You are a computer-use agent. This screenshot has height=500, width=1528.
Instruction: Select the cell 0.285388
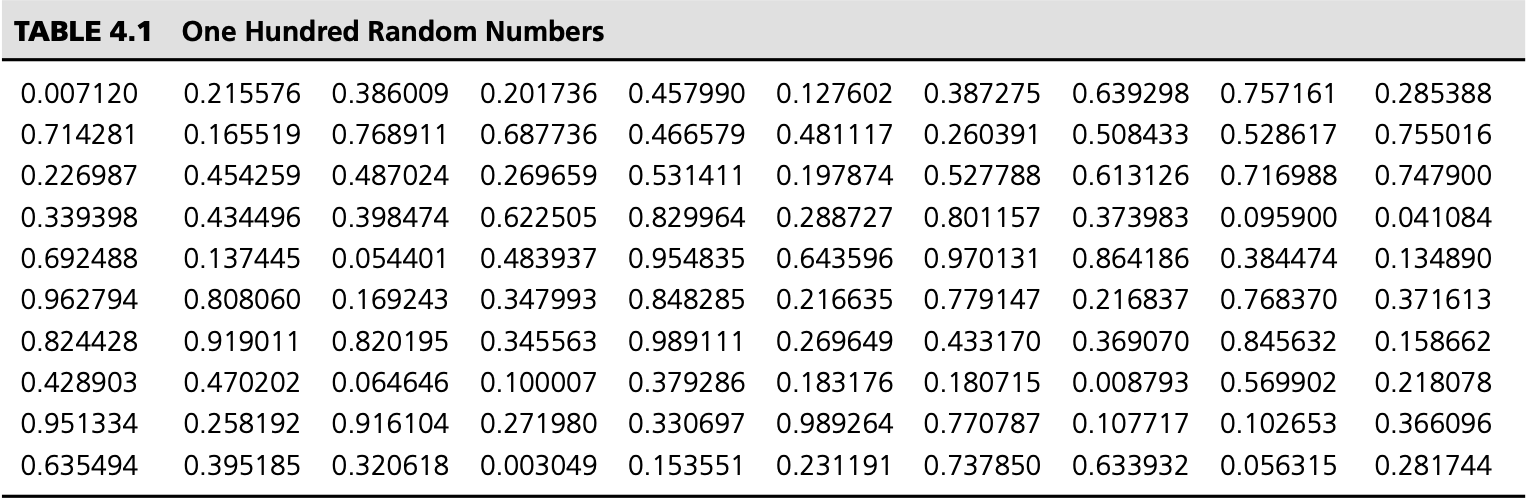[x=1433, y=95]
